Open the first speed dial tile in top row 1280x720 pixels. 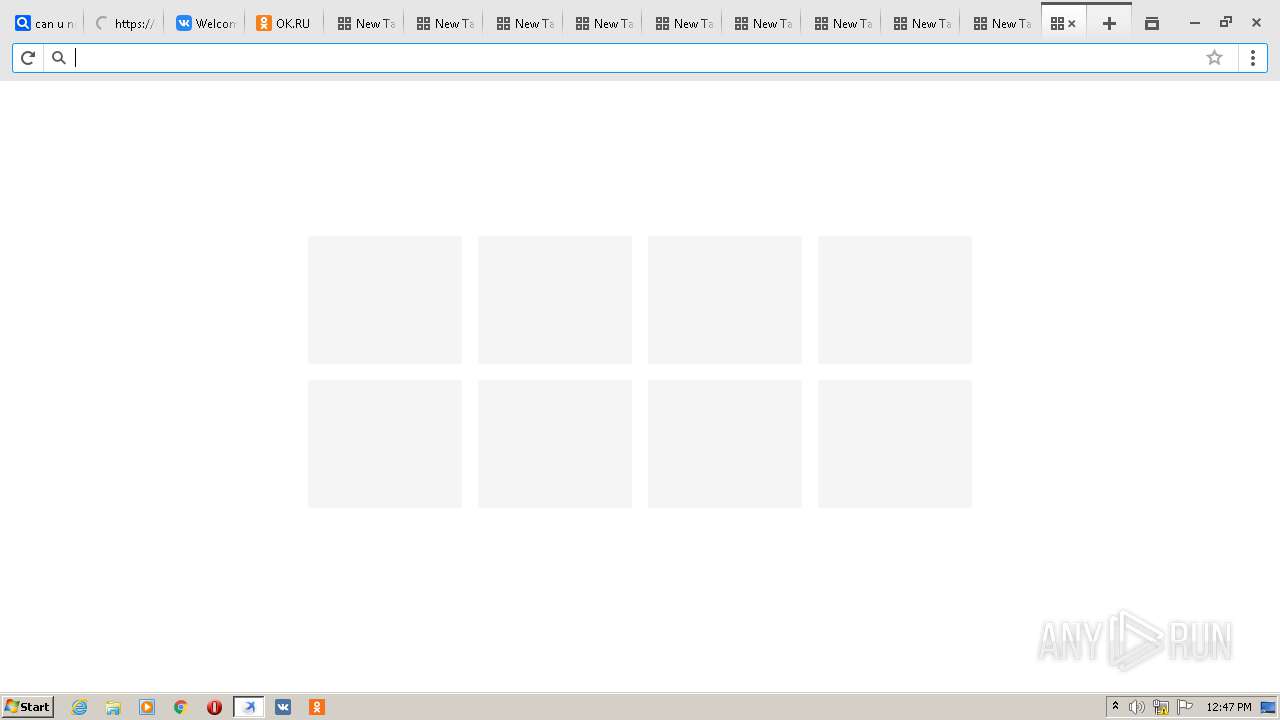tap(385, 300)
